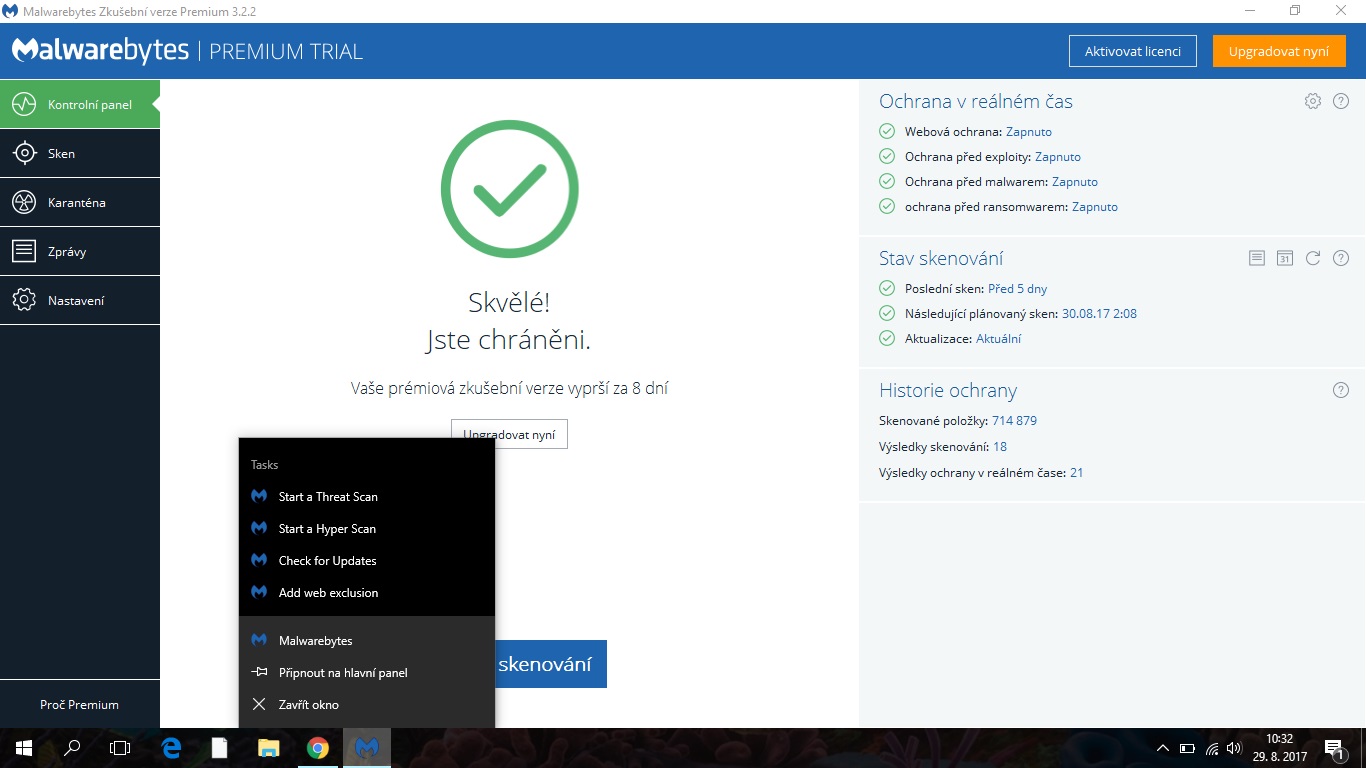Open settings gear in Ochrana v reálném čase
This screenshot has width=1366, height=768.
pyautogui.click(x=1313, y=101)
